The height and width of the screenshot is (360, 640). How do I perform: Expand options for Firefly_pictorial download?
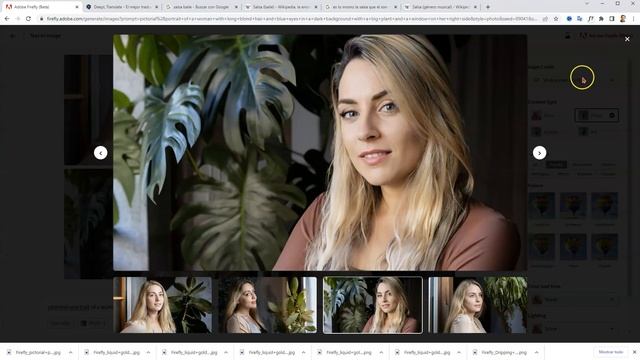[70, 352]
